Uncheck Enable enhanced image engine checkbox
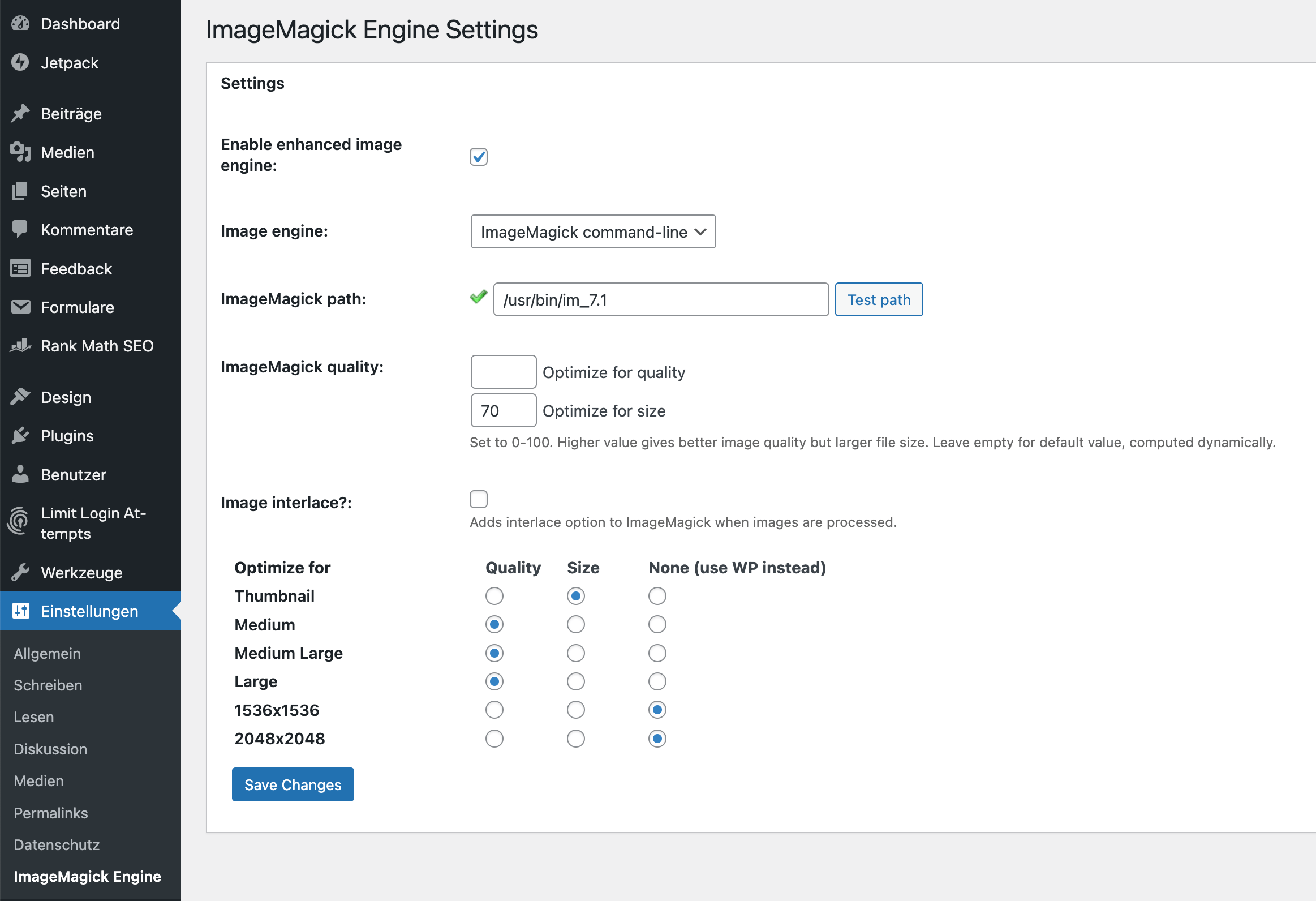 point(479,156)
